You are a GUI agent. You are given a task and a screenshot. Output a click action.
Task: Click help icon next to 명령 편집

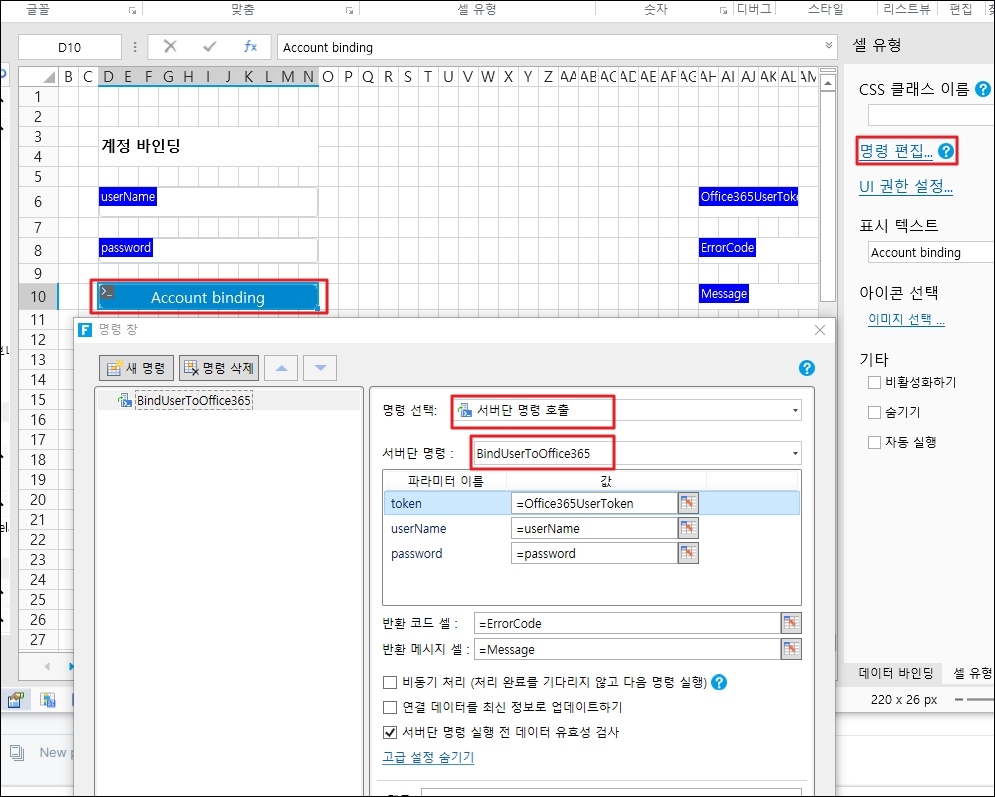pyautogui.click(x=946, y=152)
